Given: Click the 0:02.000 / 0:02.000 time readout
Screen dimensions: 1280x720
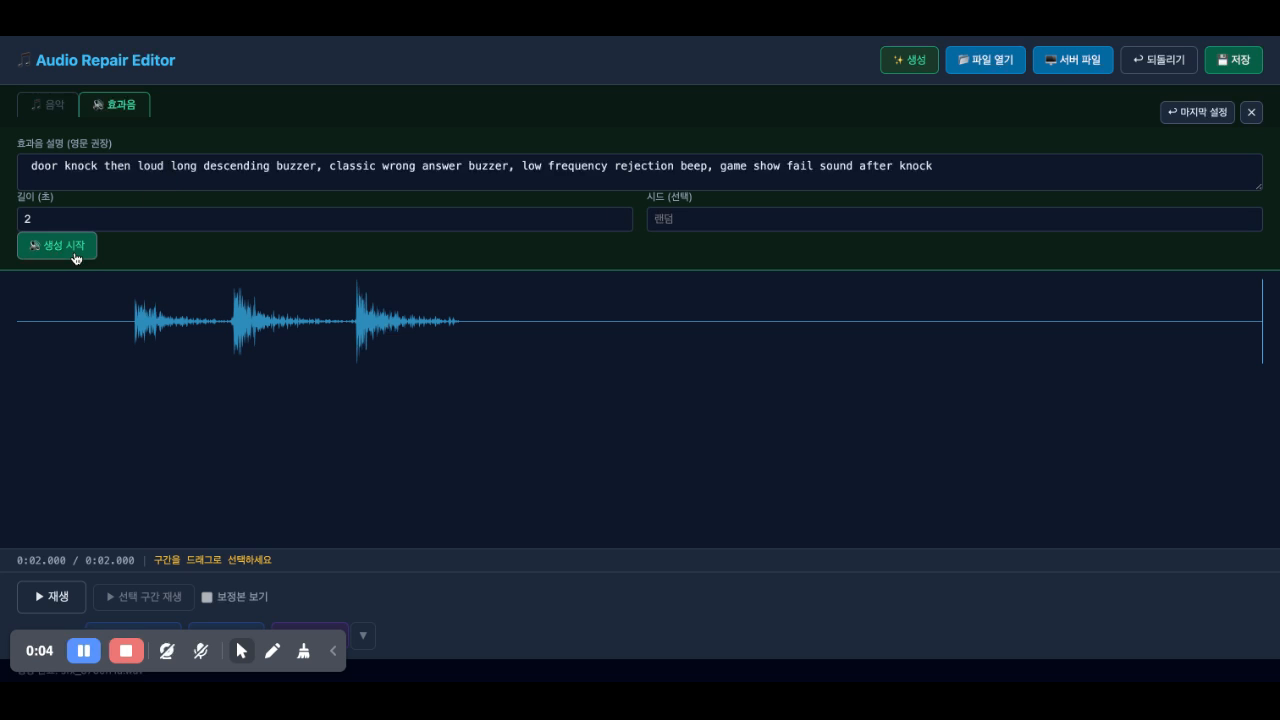Looking at the screenshot, I should 76,560.
